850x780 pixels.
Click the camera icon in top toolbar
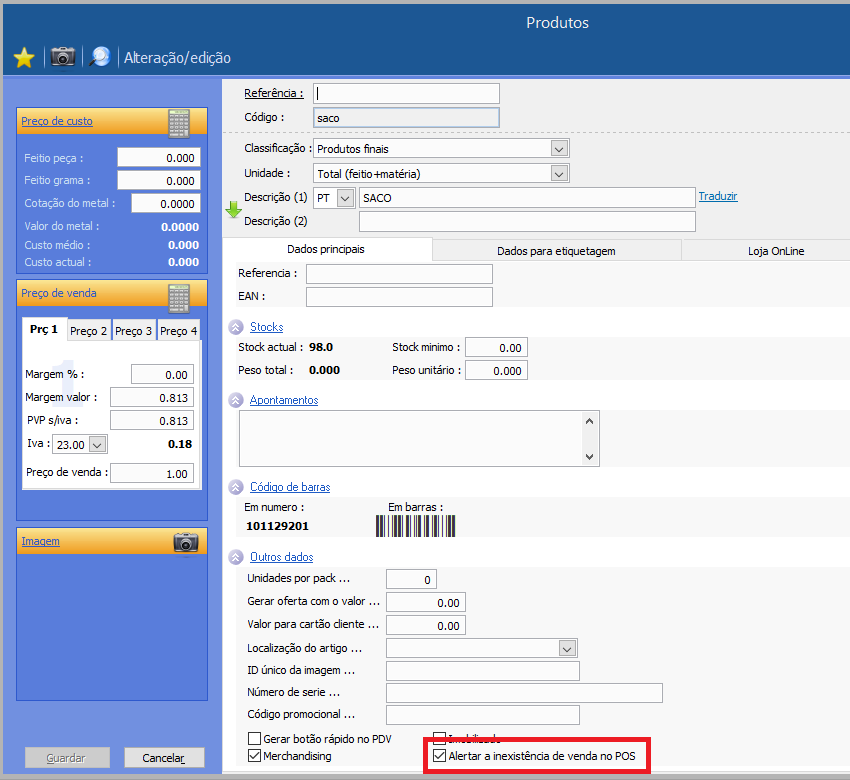63,57
